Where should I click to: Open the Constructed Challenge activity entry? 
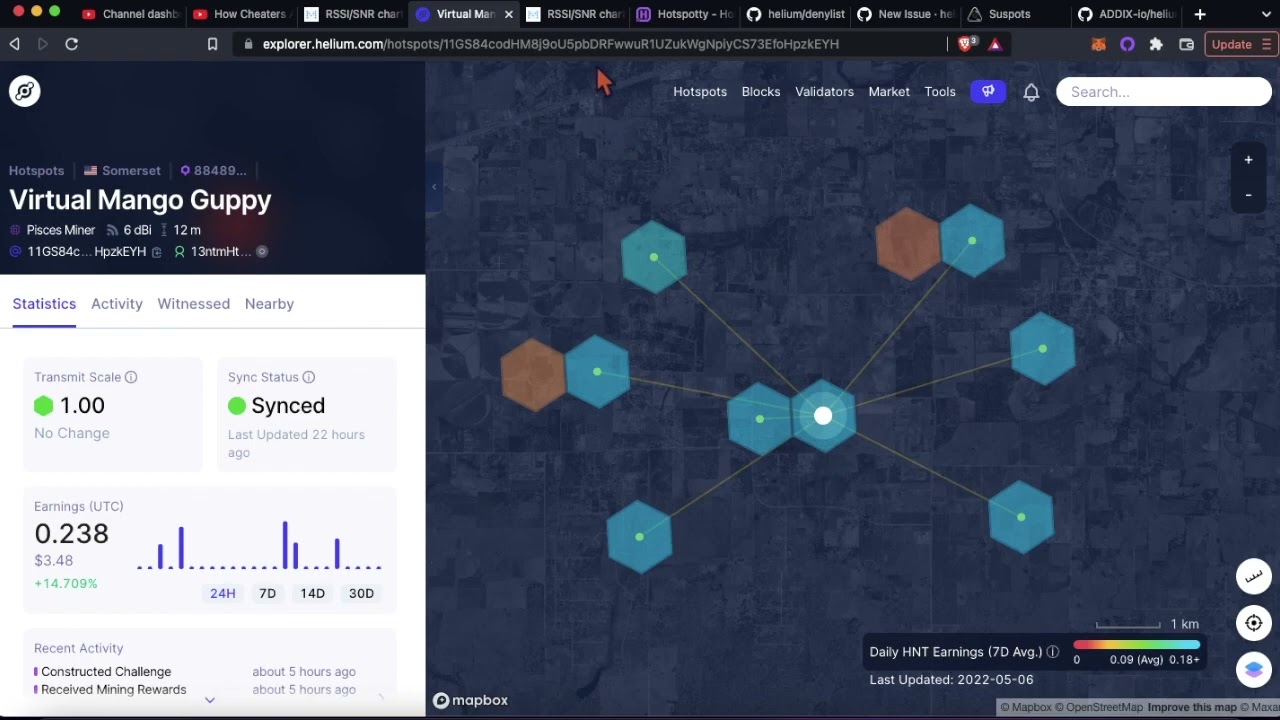tap(106, 672)
